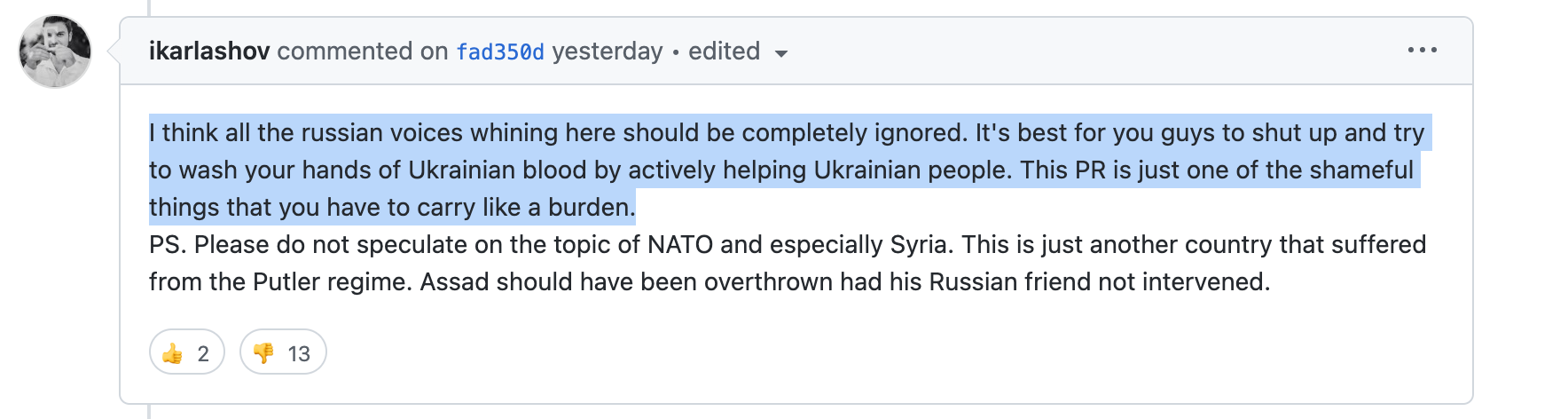The image size is (1568, 419).
Task: Toggle the thumbs down reaction button
Action: click(283, 353)
